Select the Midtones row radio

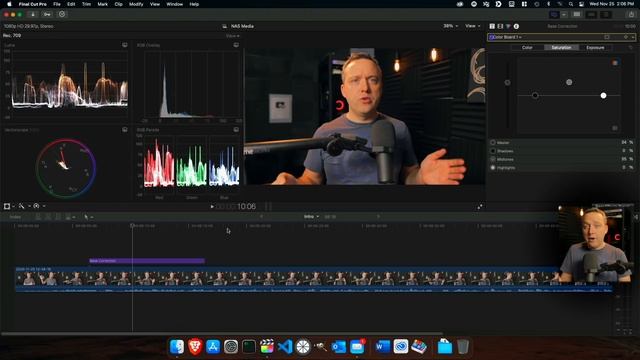[493, 159]
